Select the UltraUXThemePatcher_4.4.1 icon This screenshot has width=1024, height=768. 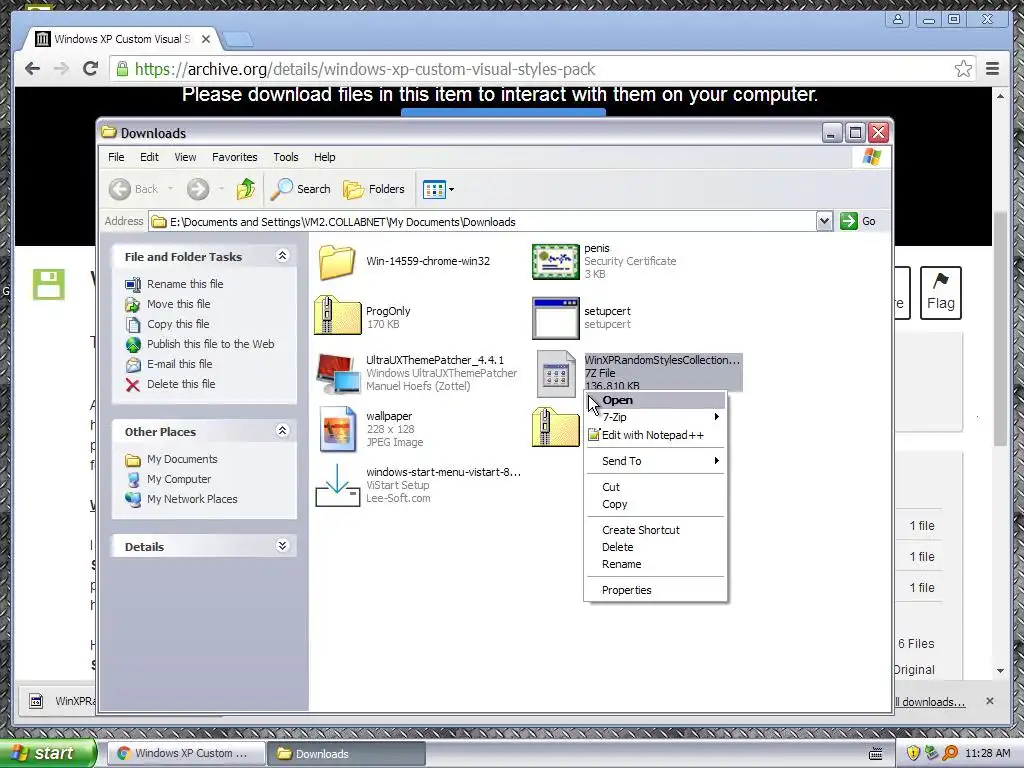point(338,374)
